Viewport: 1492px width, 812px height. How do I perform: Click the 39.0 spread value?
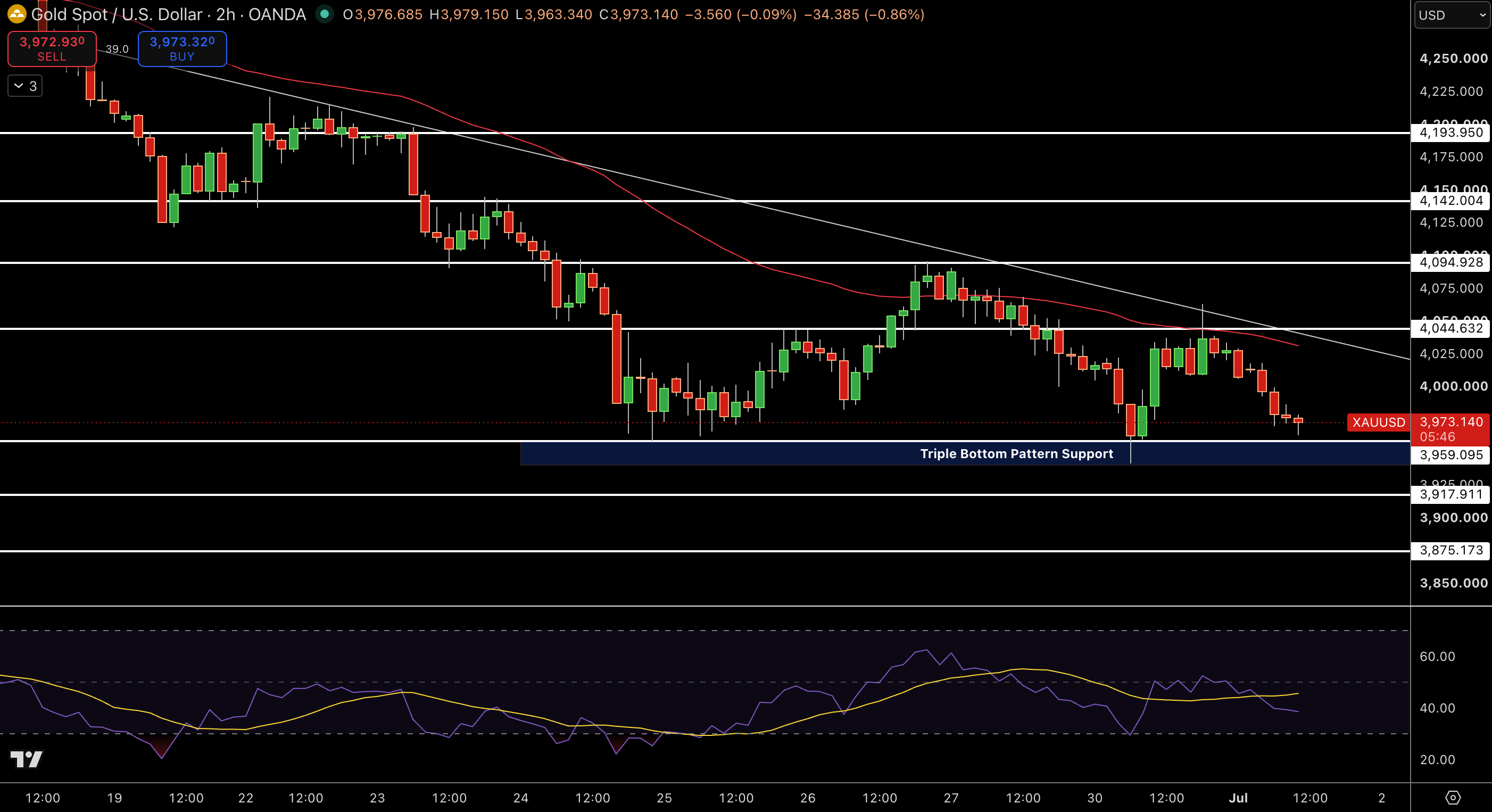click(x=117, y=49)
